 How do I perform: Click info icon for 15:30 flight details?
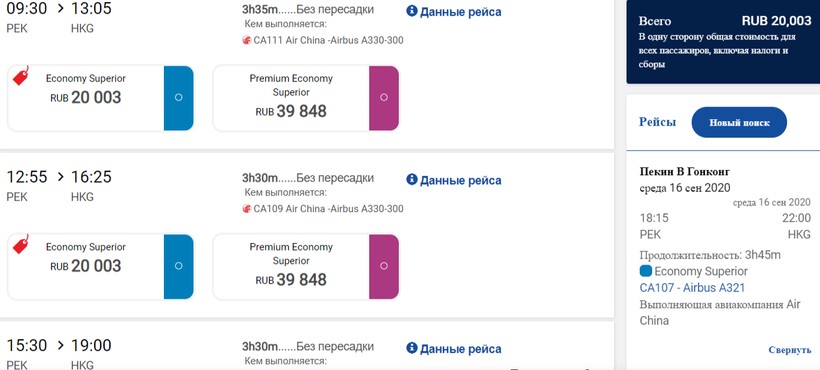(x=412, y=348)
